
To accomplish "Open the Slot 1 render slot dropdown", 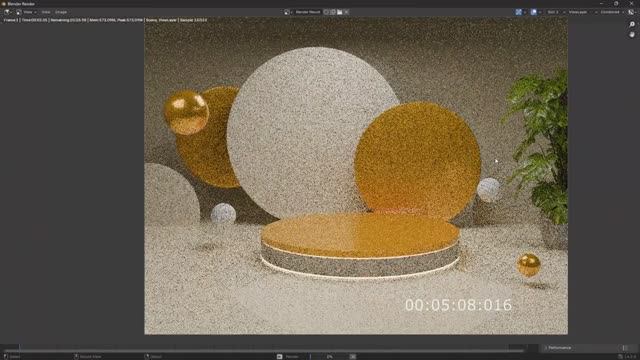I will coord(556,12).
